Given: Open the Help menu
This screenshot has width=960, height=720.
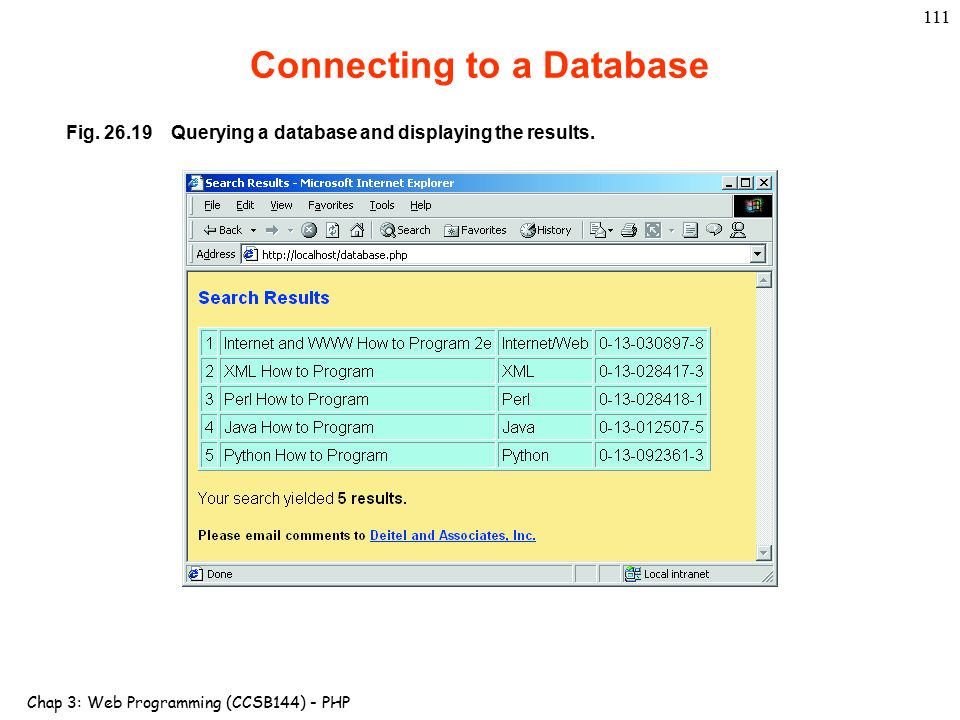Looking at the screenshot, I should point(421,205).
